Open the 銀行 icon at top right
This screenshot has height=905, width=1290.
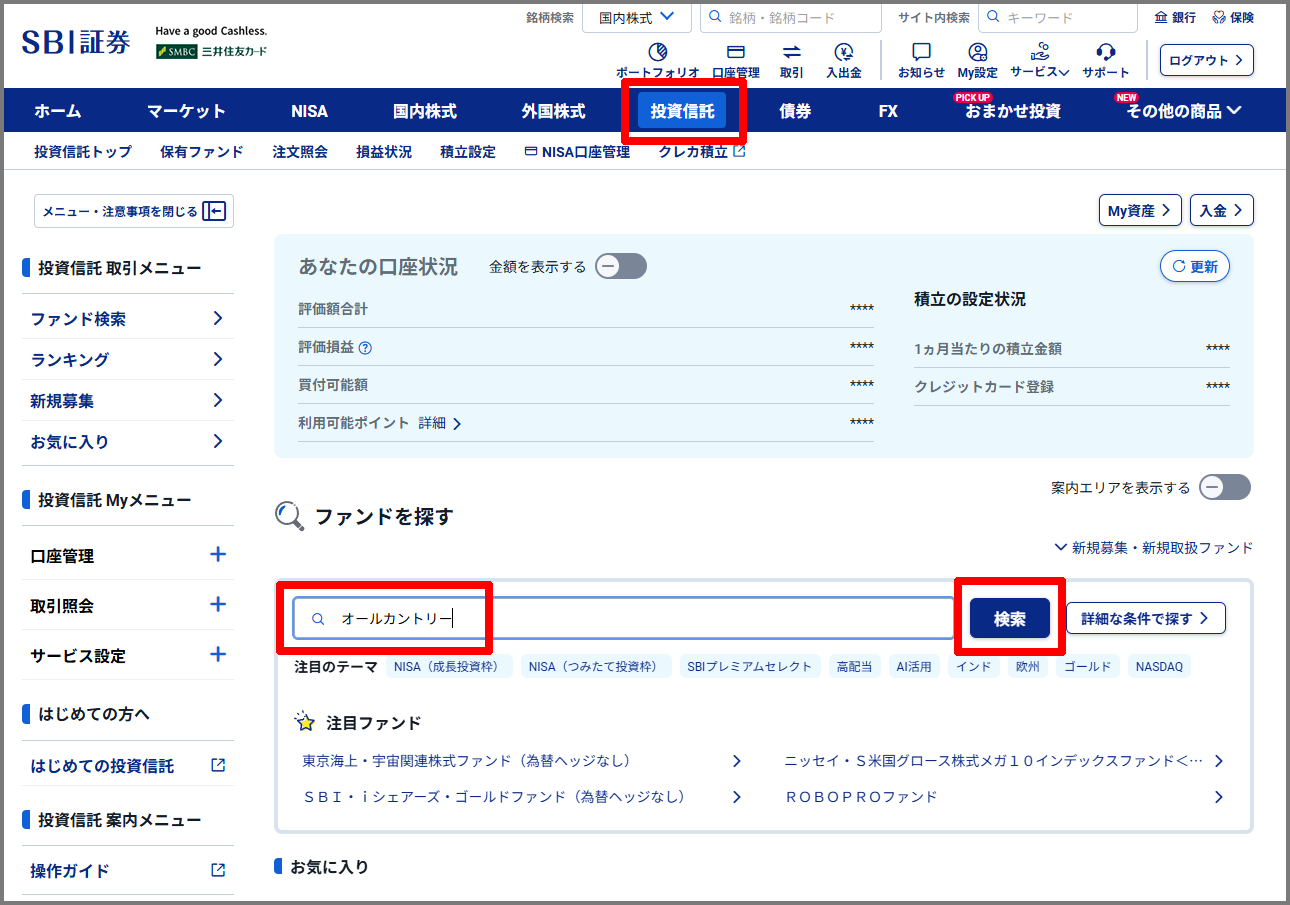coord(1174,16)
